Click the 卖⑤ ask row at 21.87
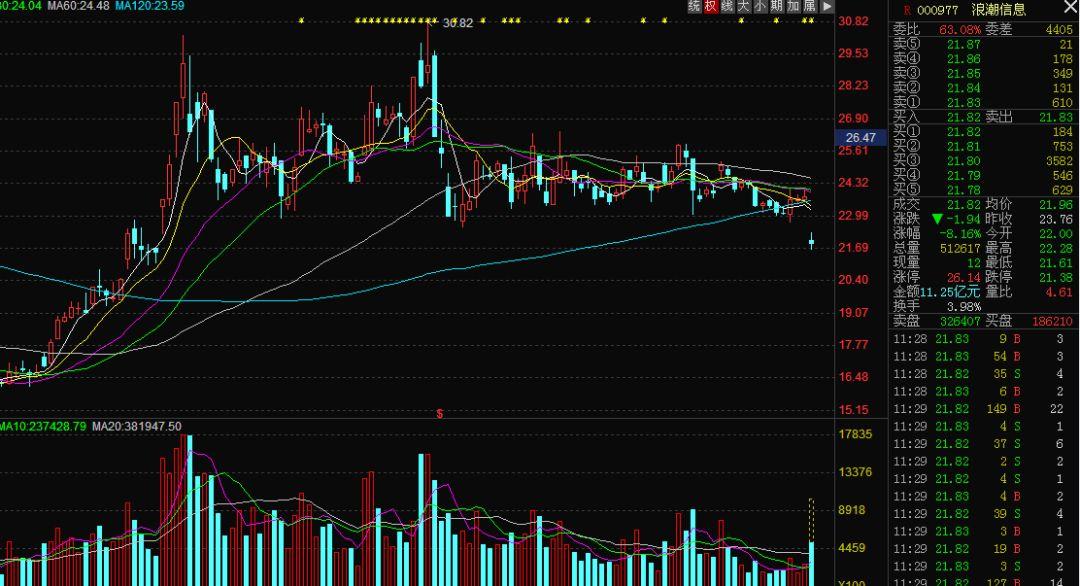The height and width of the screenshot is (586, 1080). pos(983,44)
